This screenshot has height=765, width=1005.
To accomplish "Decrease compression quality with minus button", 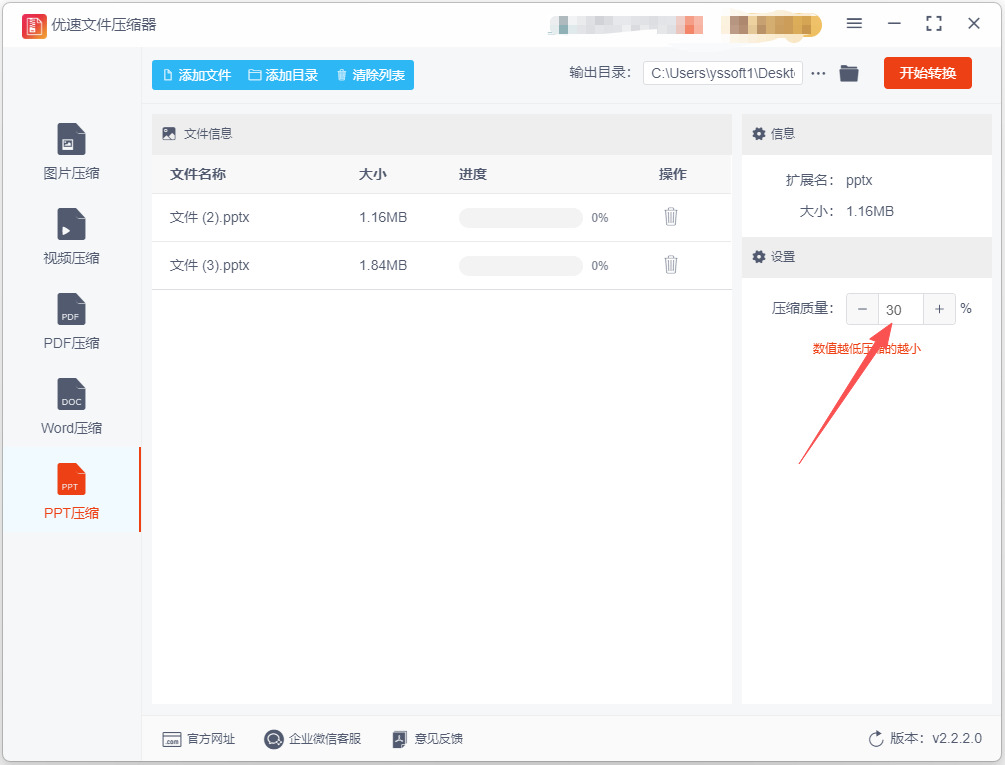I will [862, 309].
